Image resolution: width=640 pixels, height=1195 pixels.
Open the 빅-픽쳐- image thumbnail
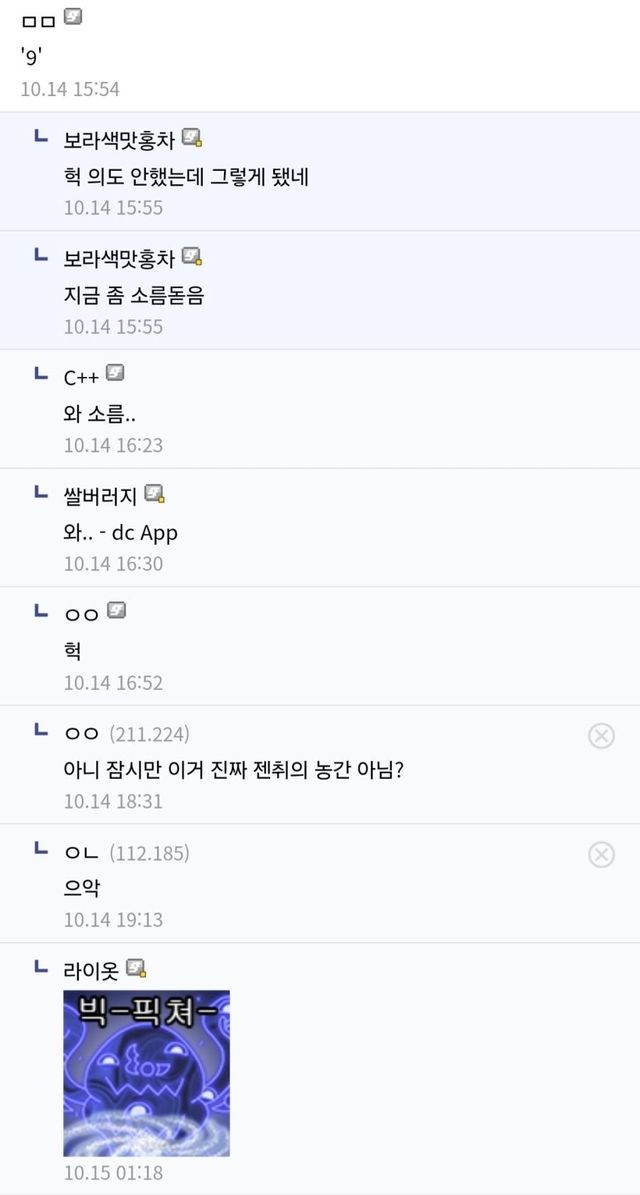[x=147, y=1073]
